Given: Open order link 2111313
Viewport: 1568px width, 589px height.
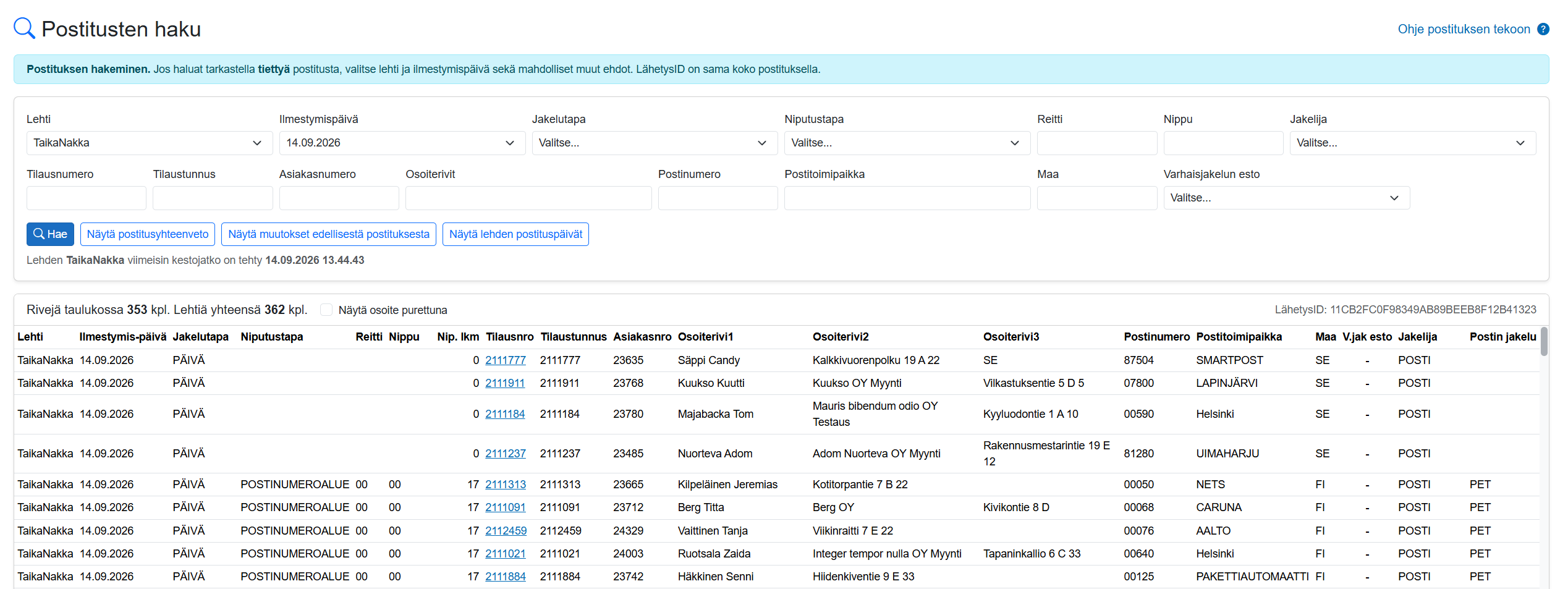Looking at the screenshot, I should coord(506,485).
